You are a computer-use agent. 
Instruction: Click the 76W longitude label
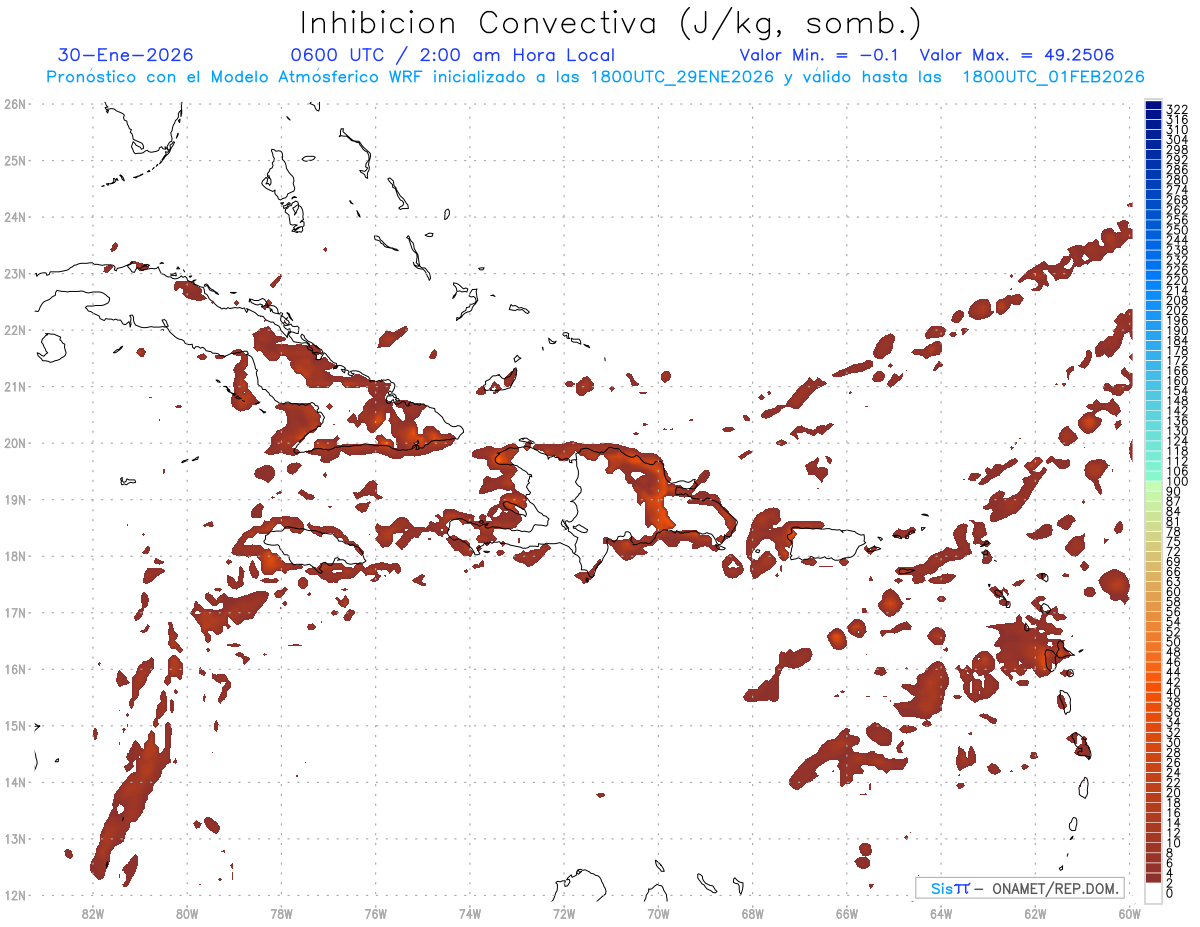(x=375, y=913)
